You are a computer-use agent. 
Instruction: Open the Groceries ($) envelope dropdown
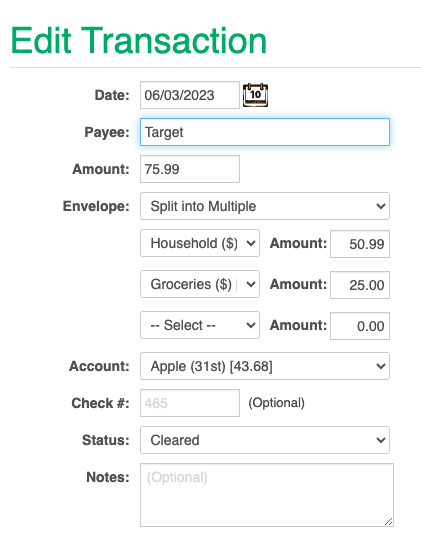[200, 284]
